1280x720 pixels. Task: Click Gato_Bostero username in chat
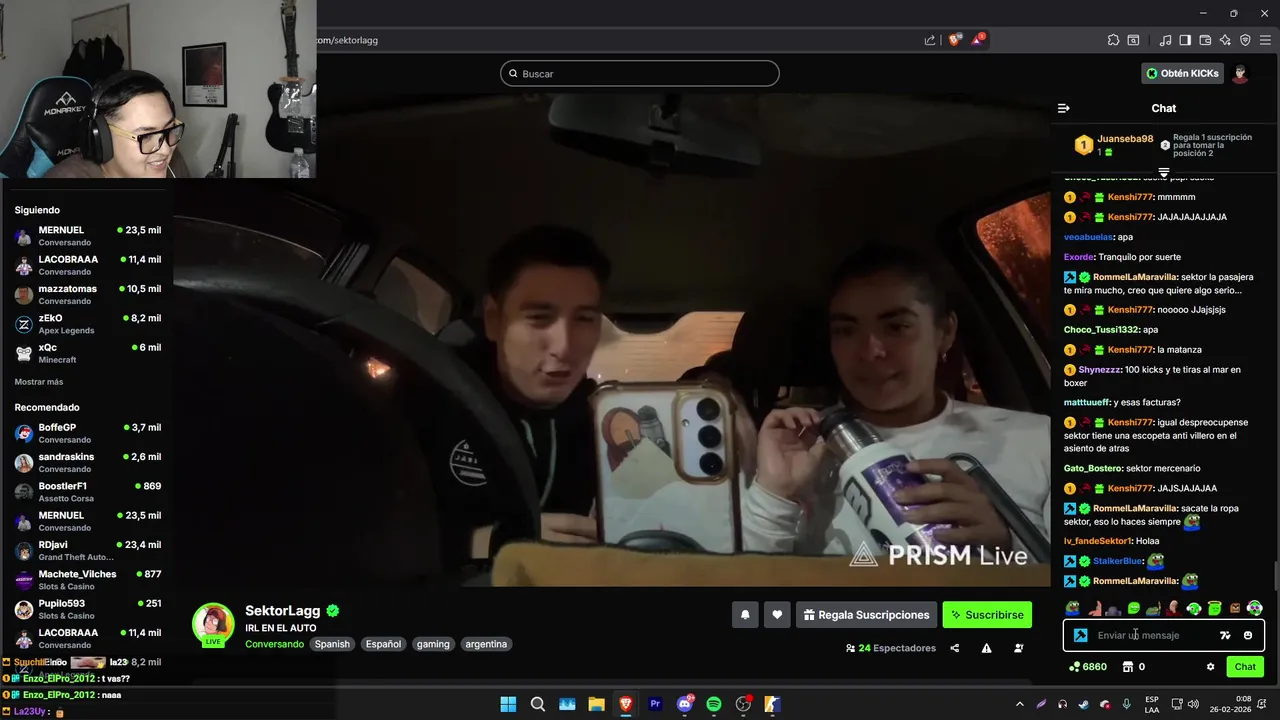point(1092,468)
